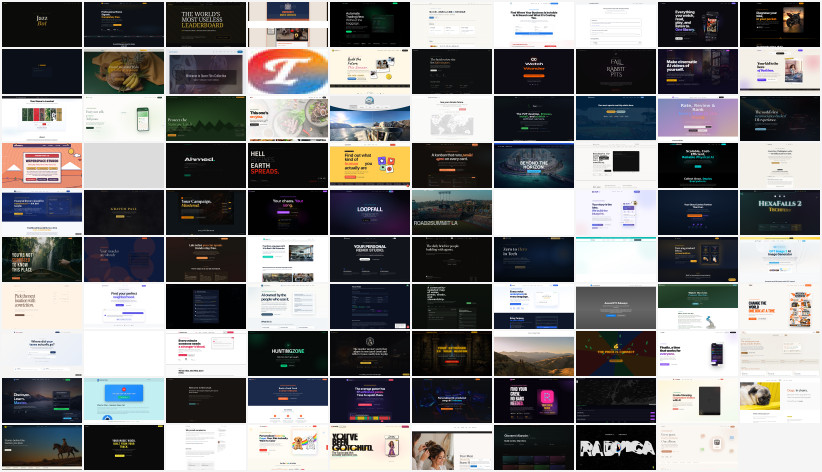Open the desert mountain landscape thumbnail
Viewport: 822px width, 472px height.
click(x=534, y=353)
